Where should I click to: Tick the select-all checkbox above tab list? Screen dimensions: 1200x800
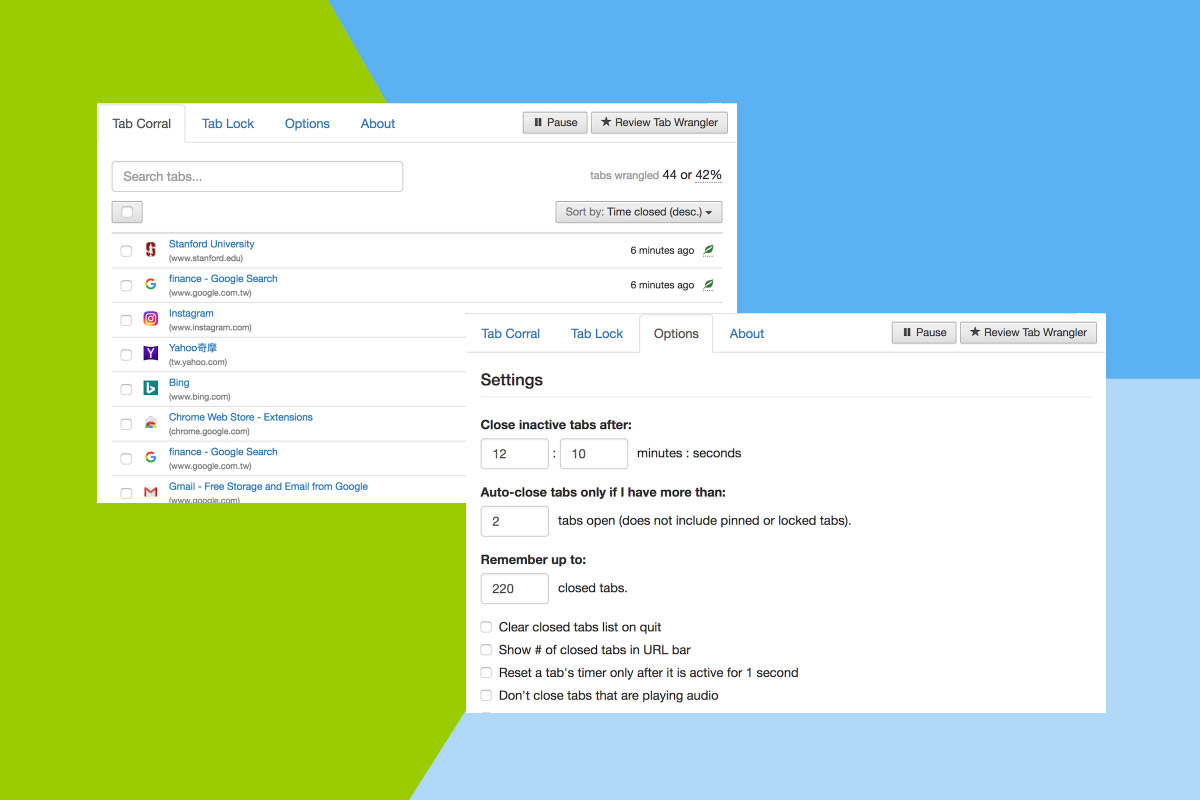[x=127, y=212]
